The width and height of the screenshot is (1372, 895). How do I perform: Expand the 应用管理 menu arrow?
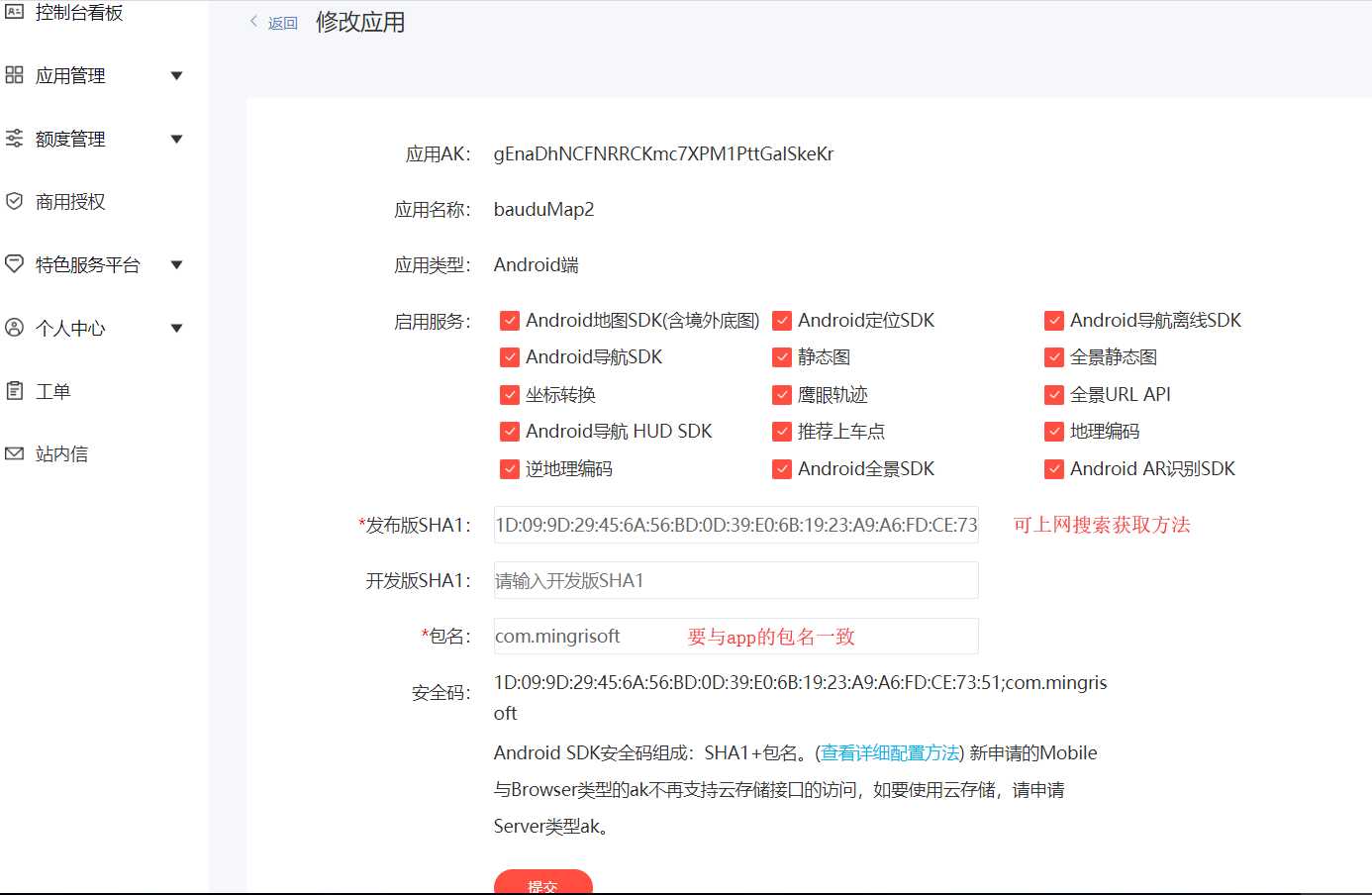pos(176,76)
